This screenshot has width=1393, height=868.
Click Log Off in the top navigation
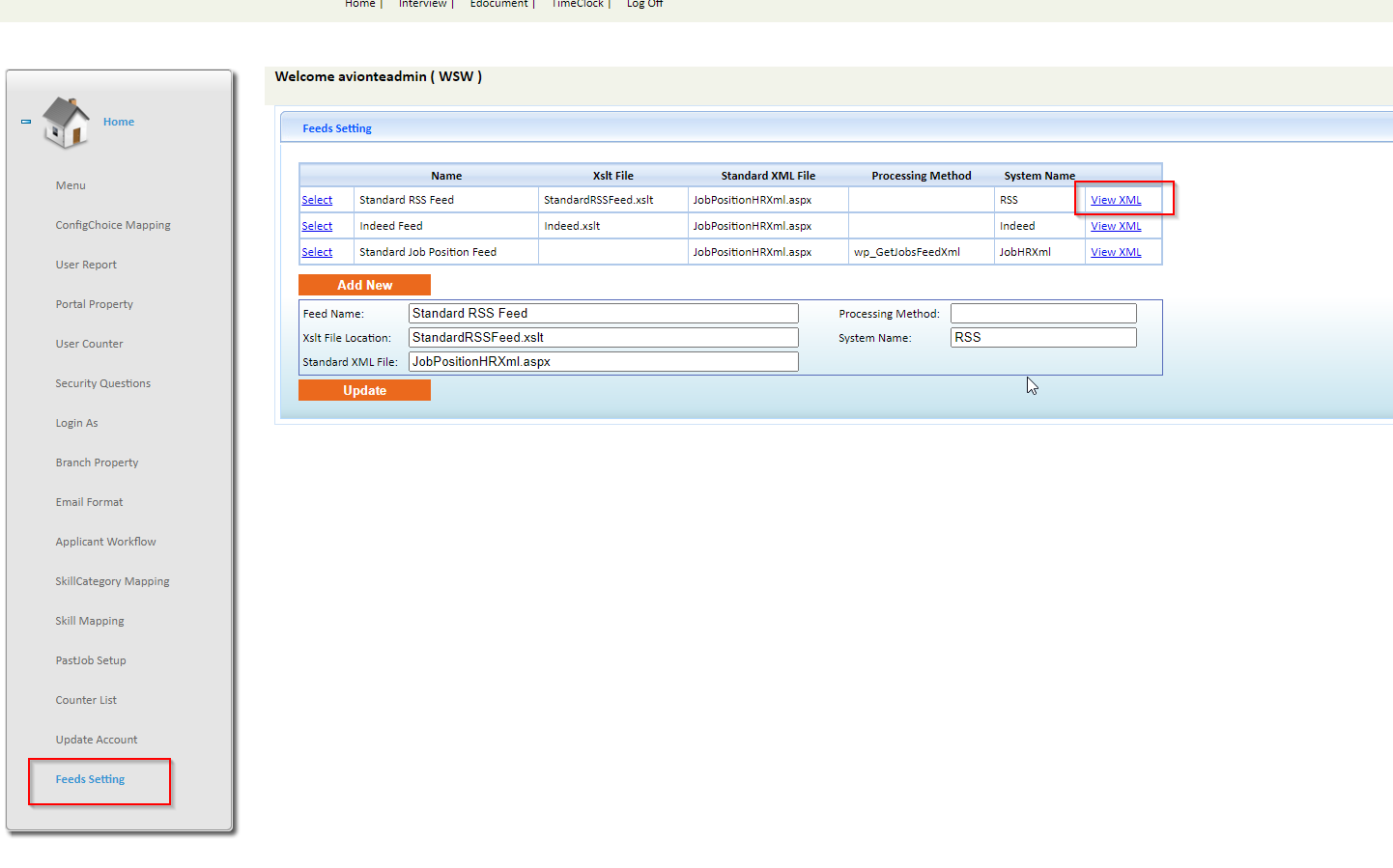pyautogui.click(x=643, y=4)
